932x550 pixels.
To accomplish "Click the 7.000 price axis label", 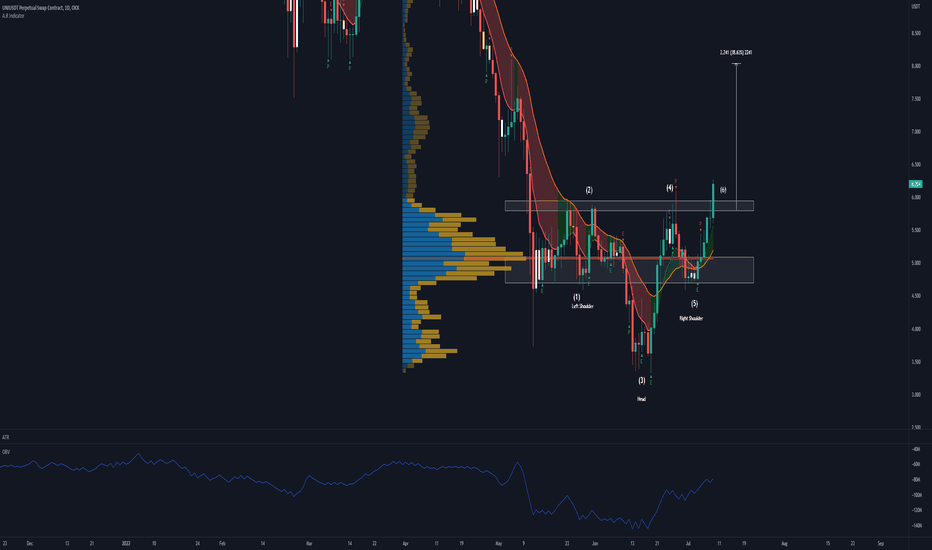I will tap(915, 131).
